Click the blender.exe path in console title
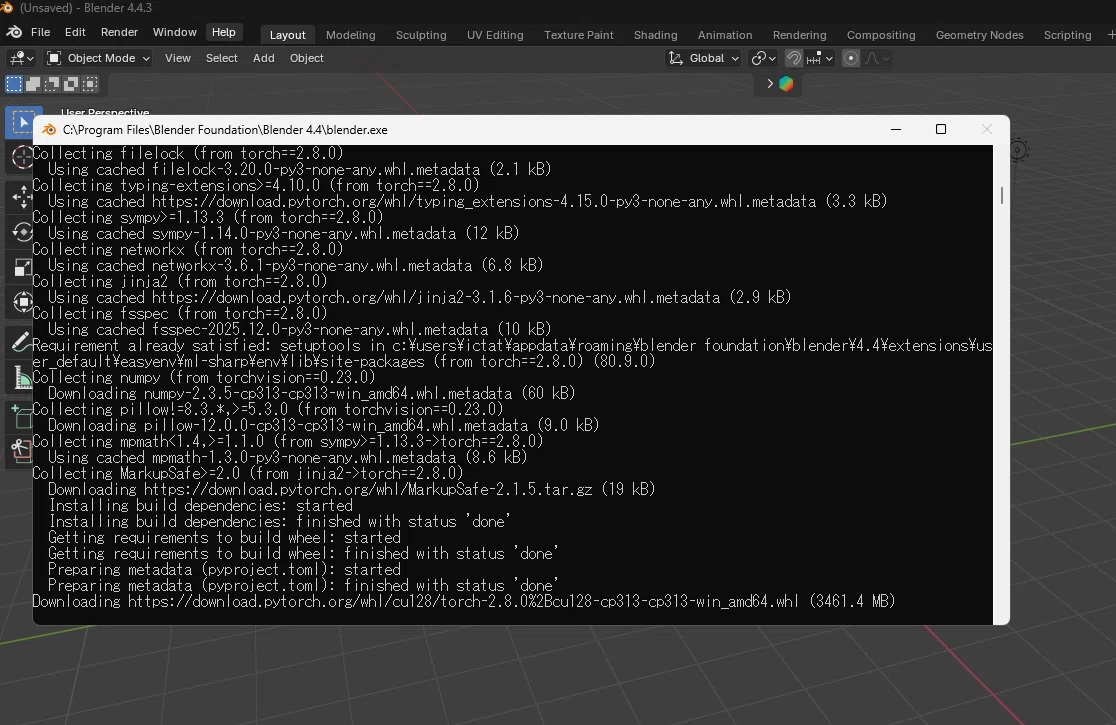Image resolution: width=1116 pixels, height=725 pixels. tap(225, 130)
